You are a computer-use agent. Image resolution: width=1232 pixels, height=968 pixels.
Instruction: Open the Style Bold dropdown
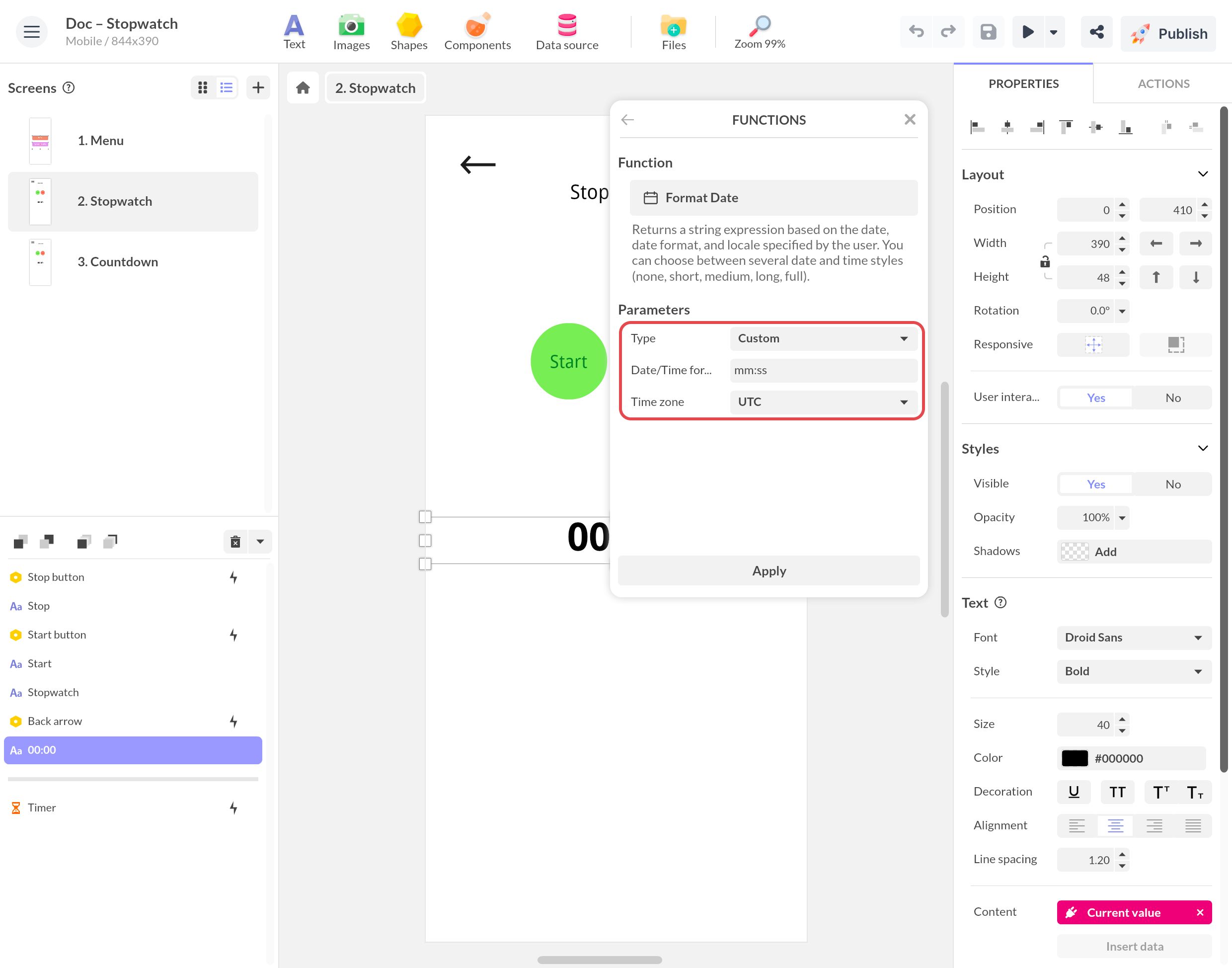pos(1134,672)
